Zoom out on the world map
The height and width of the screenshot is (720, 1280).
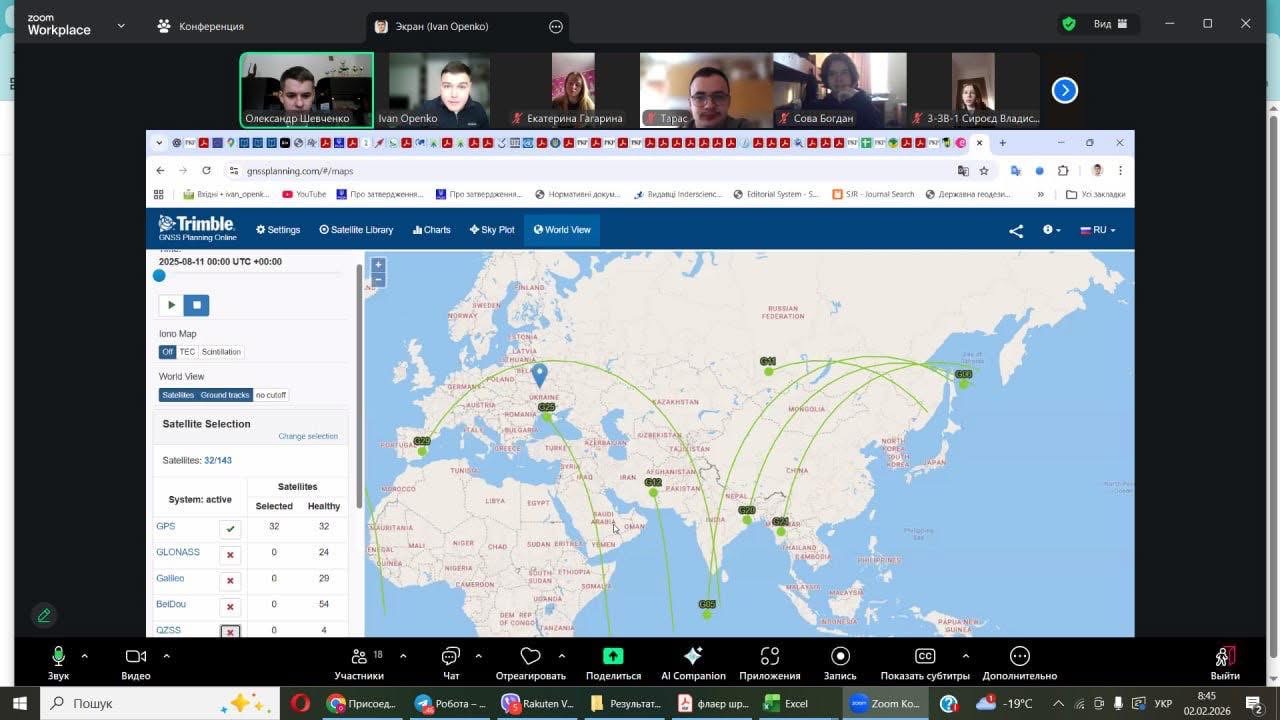tap(377, 280)
